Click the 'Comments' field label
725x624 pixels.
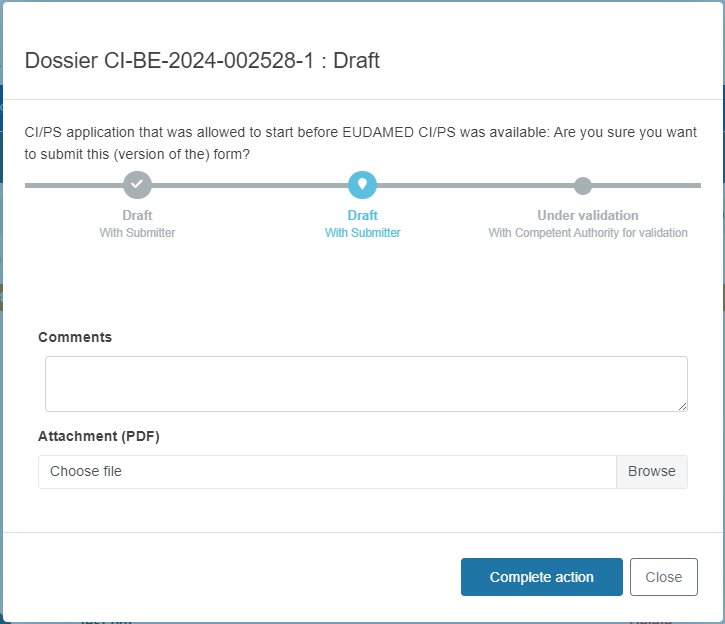tap(75, 337)
